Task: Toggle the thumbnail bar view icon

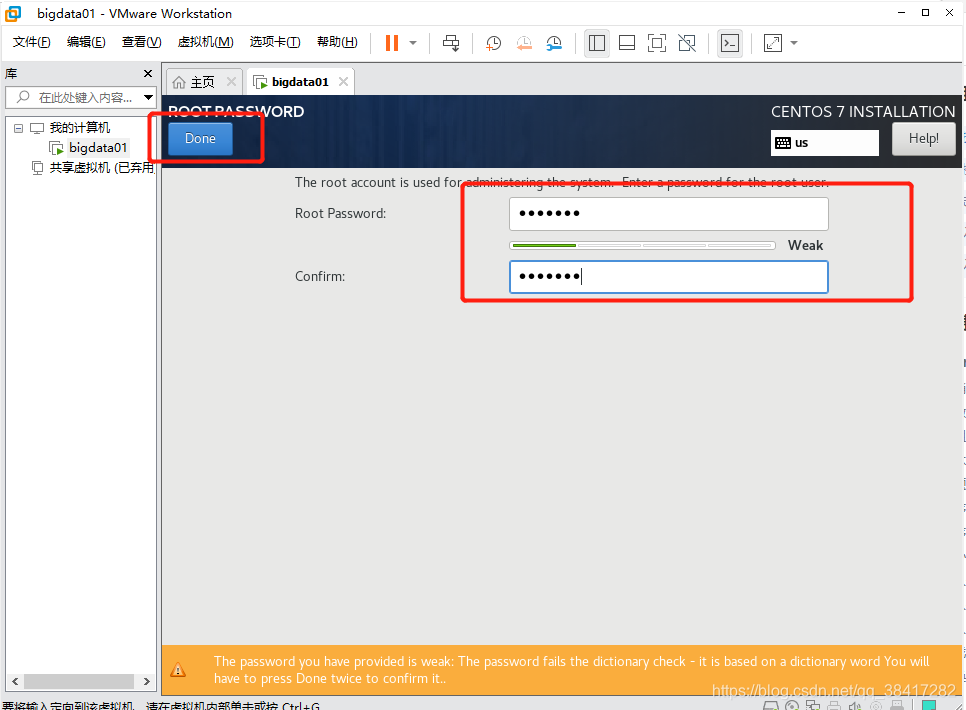Action: pyautogui.click(x=627, y=43)
